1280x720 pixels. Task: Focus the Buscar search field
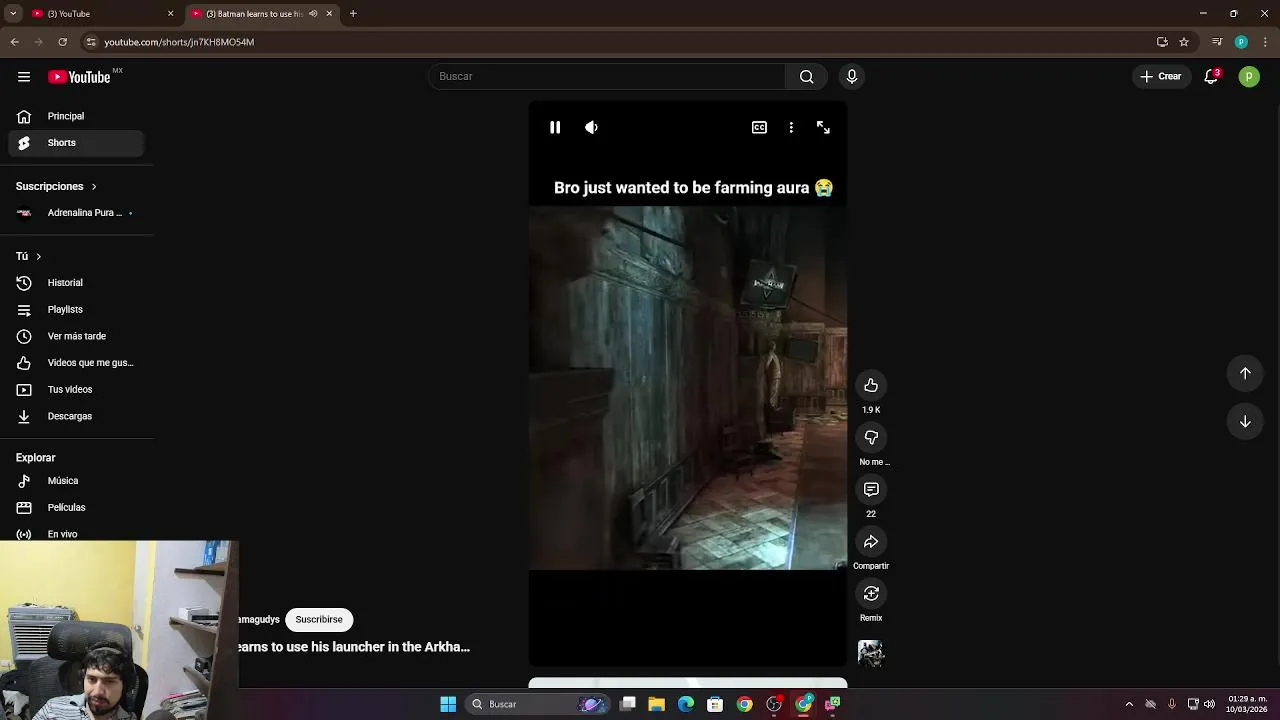pyautogui.click(x=608, y=76)
